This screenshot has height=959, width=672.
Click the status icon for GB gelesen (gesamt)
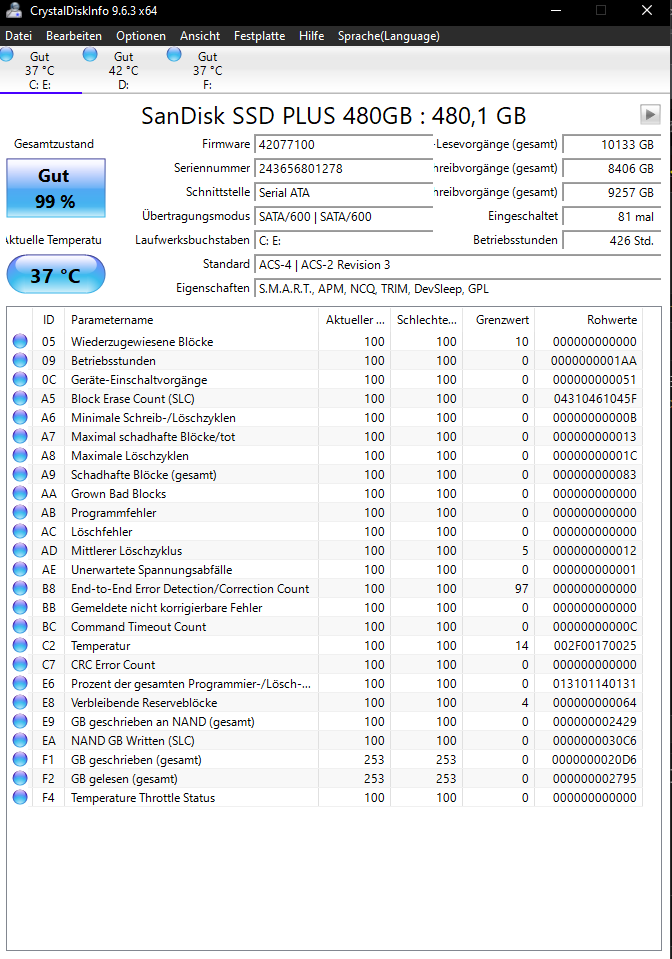point(20,778)
